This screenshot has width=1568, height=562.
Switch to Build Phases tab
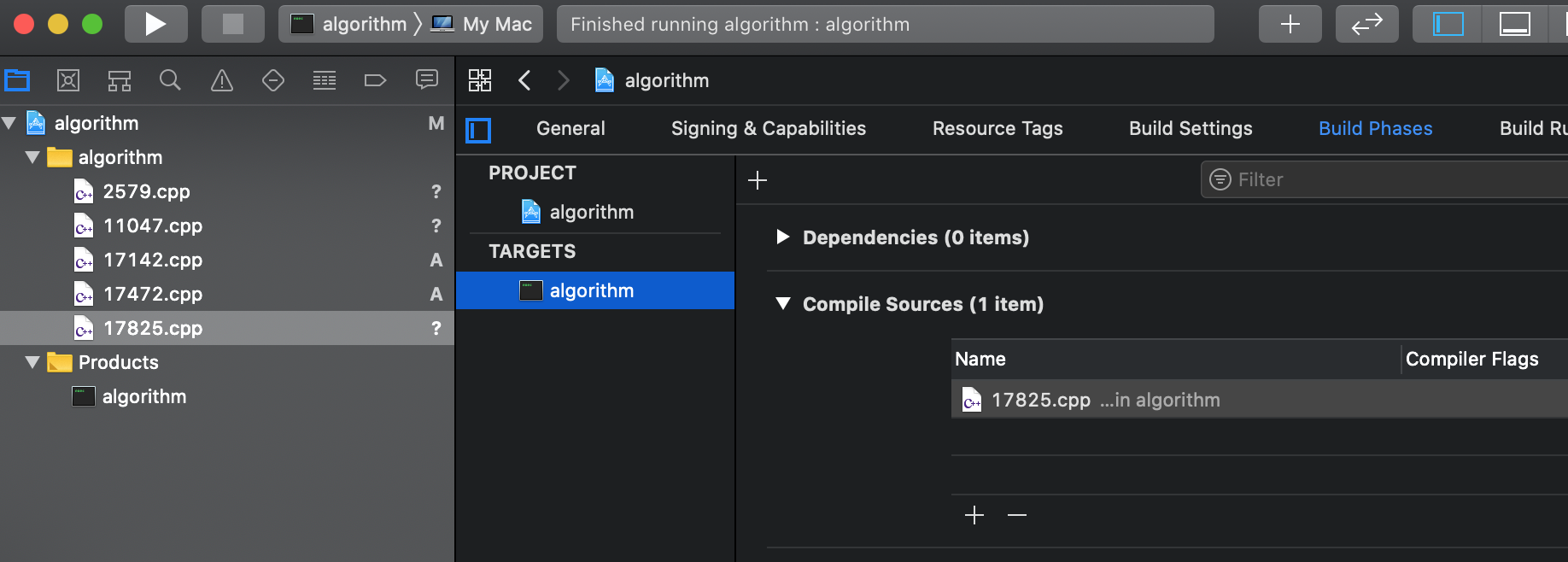1375,128
